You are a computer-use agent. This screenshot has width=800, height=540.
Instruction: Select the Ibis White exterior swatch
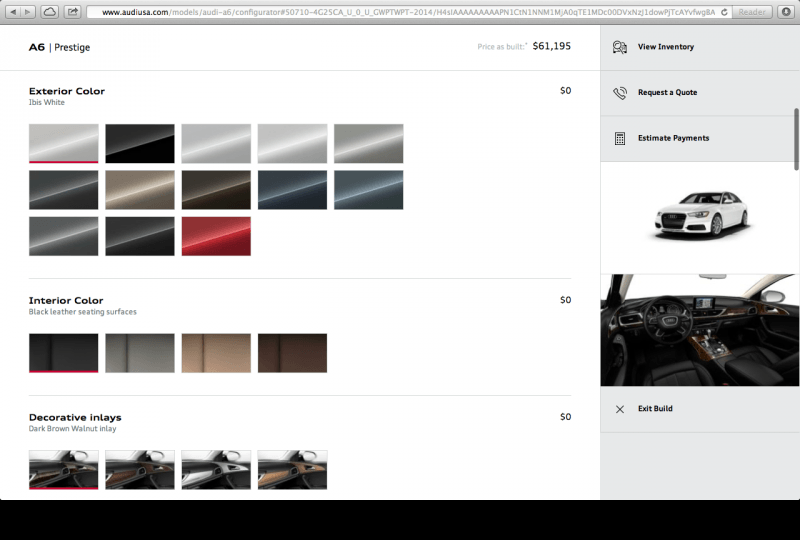click(64, 143)
